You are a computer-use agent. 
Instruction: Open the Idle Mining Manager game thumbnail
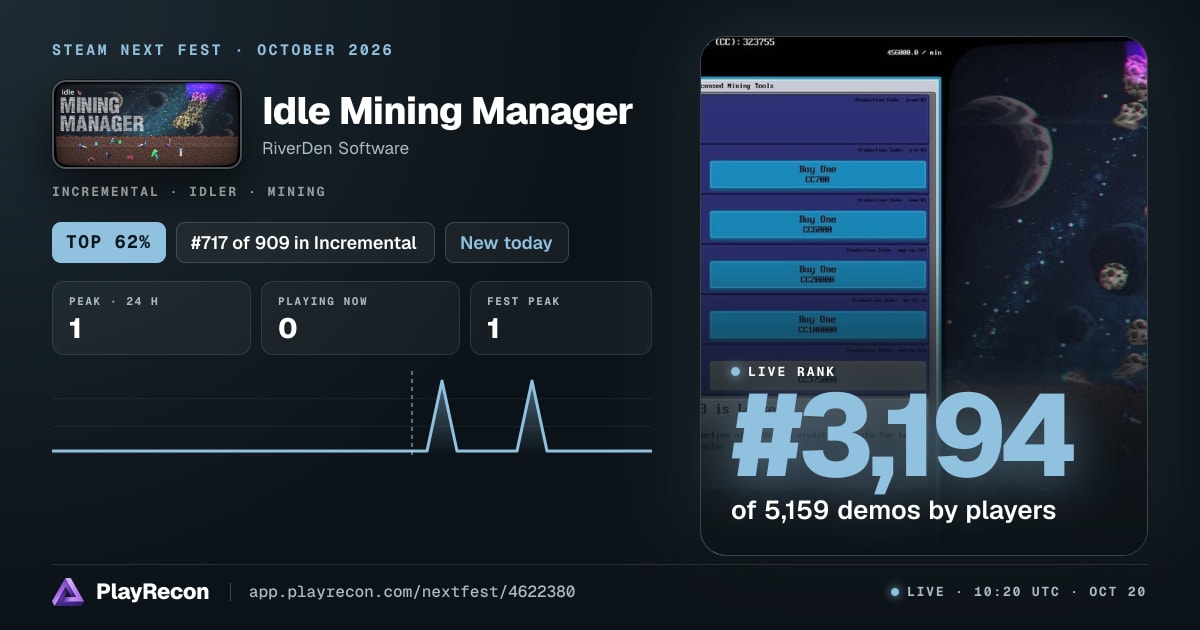147,124
